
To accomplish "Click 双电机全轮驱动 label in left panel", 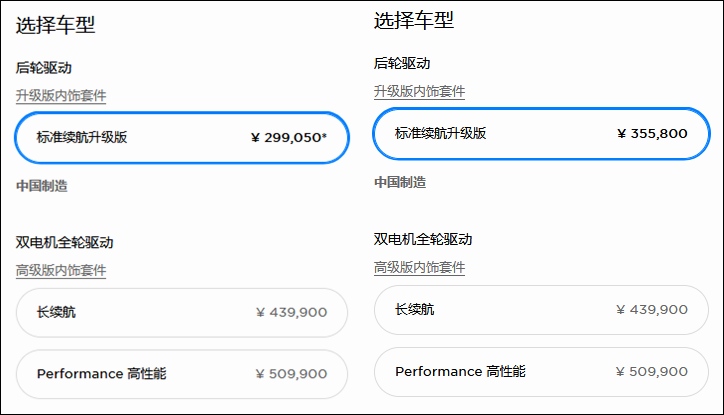I will 64,242.
